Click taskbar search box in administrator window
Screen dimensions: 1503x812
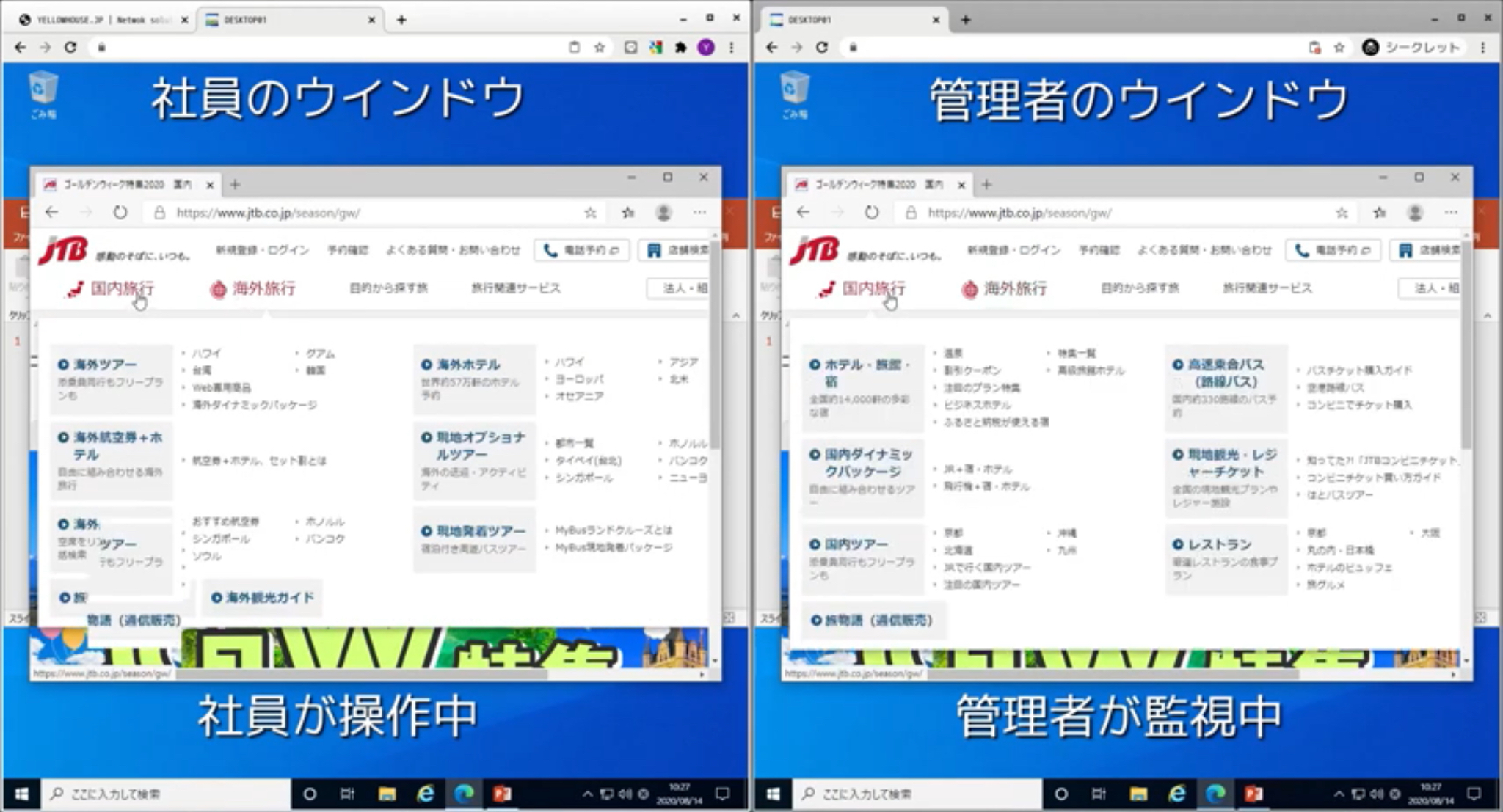coord(917,794)
